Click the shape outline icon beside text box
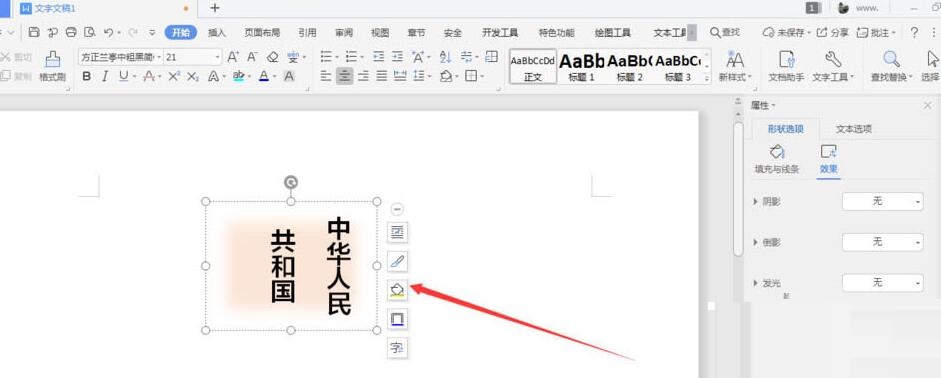The width and height of the screenshot is (941, 378). tap(397, 319)
